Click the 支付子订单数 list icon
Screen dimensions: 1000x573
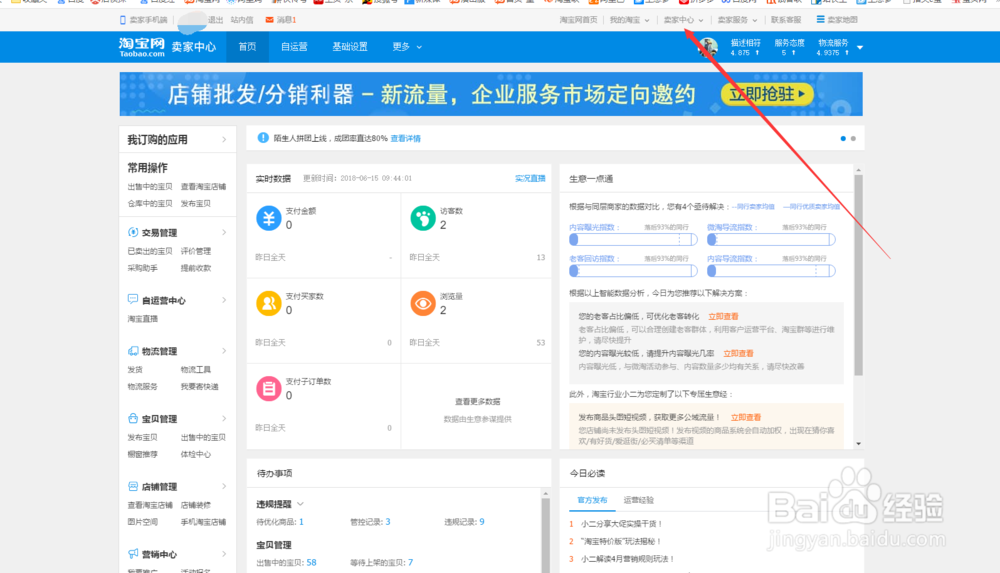coord(268,388)
